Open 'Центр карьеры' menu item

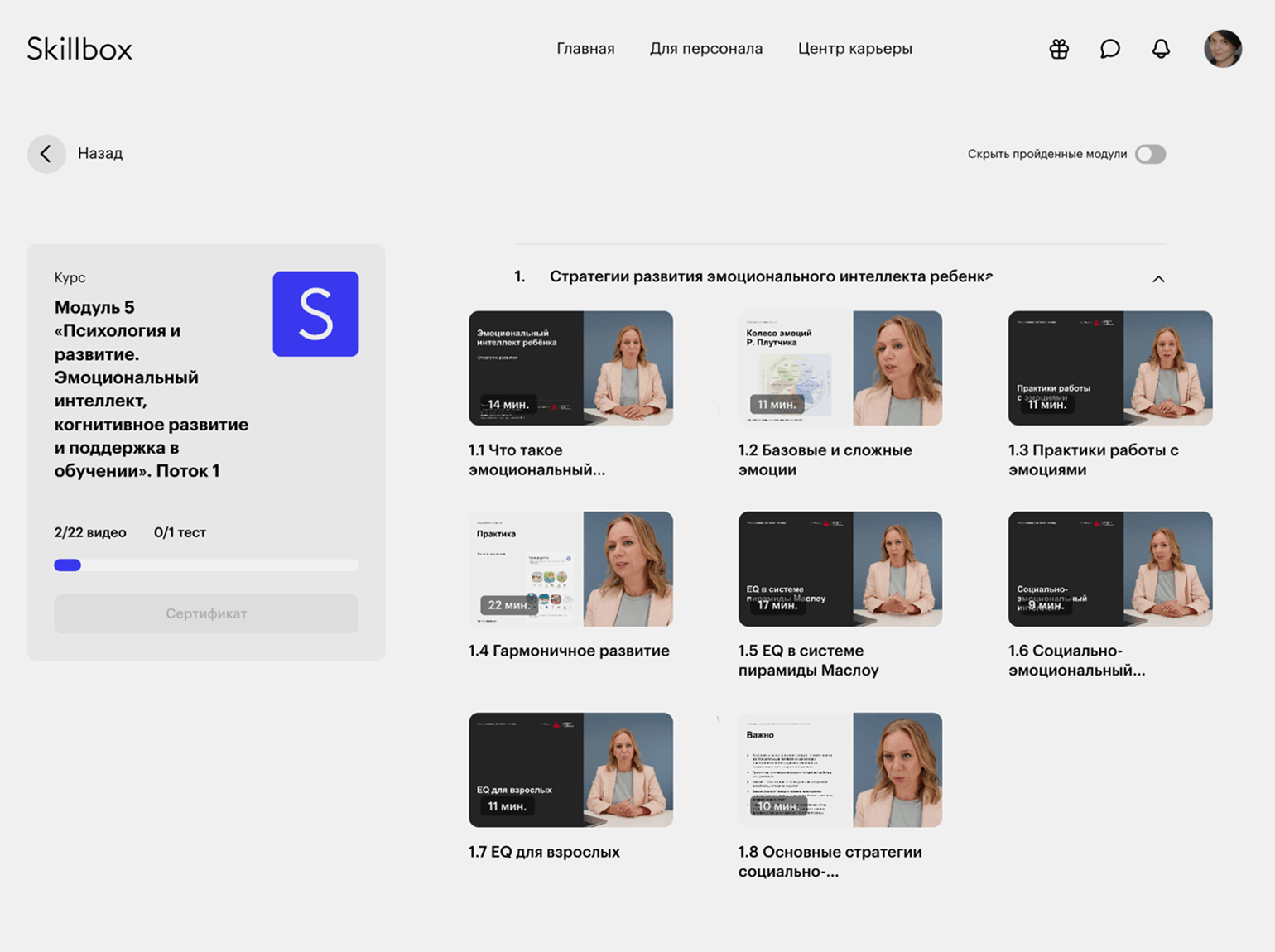[x=854, y=49]
